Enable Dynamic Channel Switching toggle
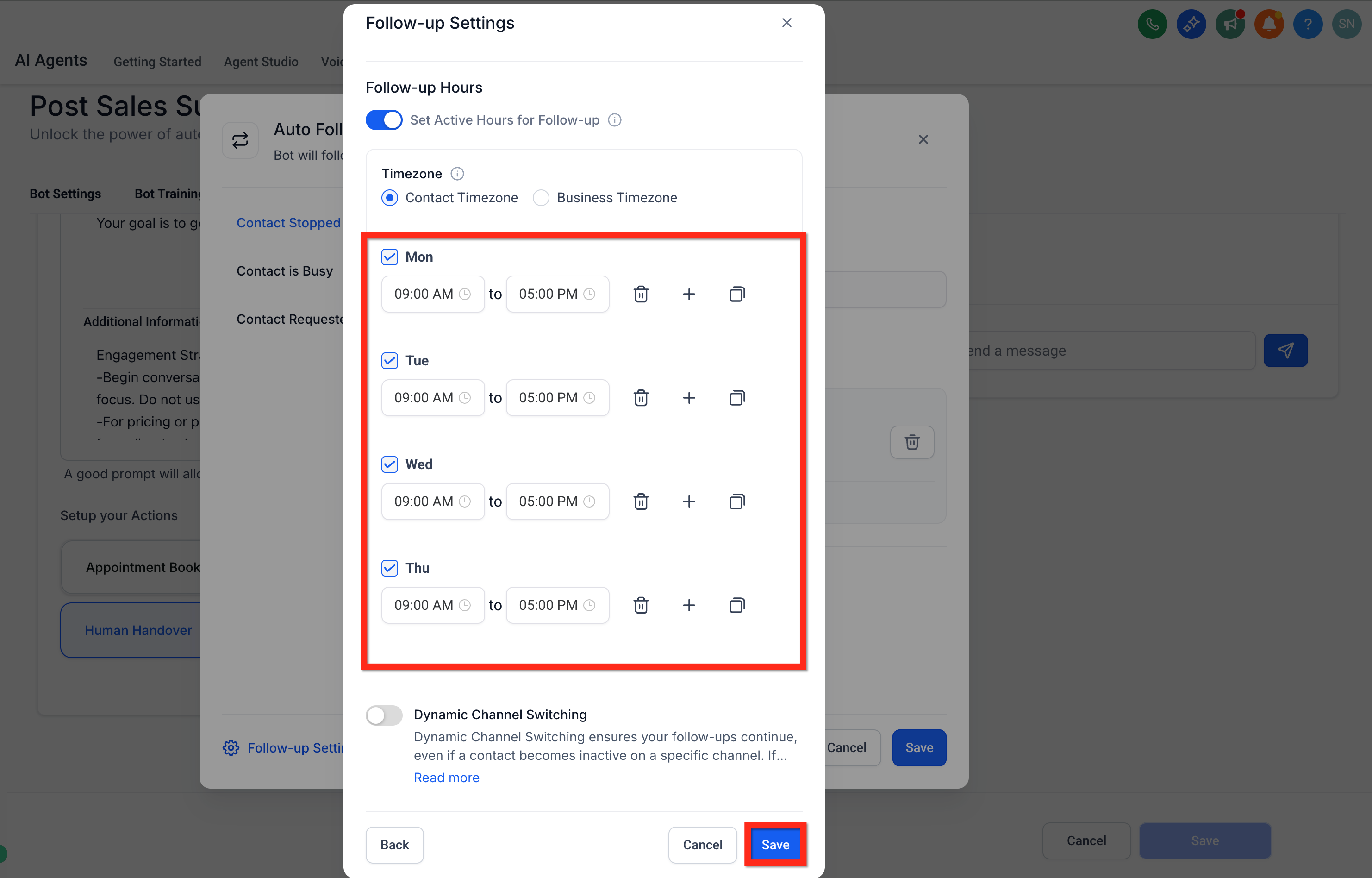Viewport: 1372px width, 878px height. pos(384,715)
